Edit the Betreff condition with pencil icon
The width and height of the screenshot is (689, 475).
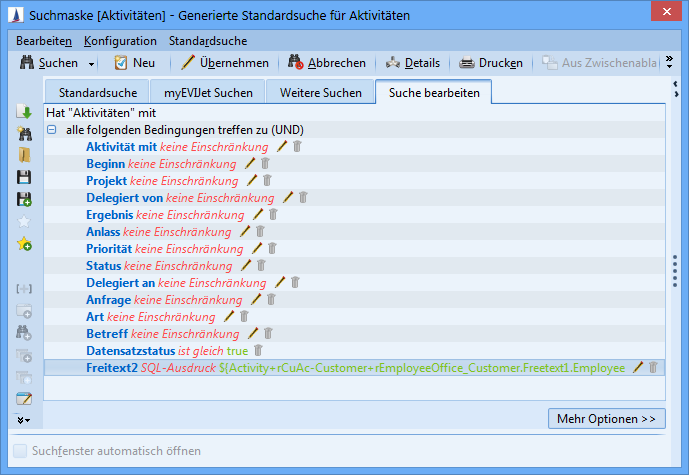pos(253,334)
